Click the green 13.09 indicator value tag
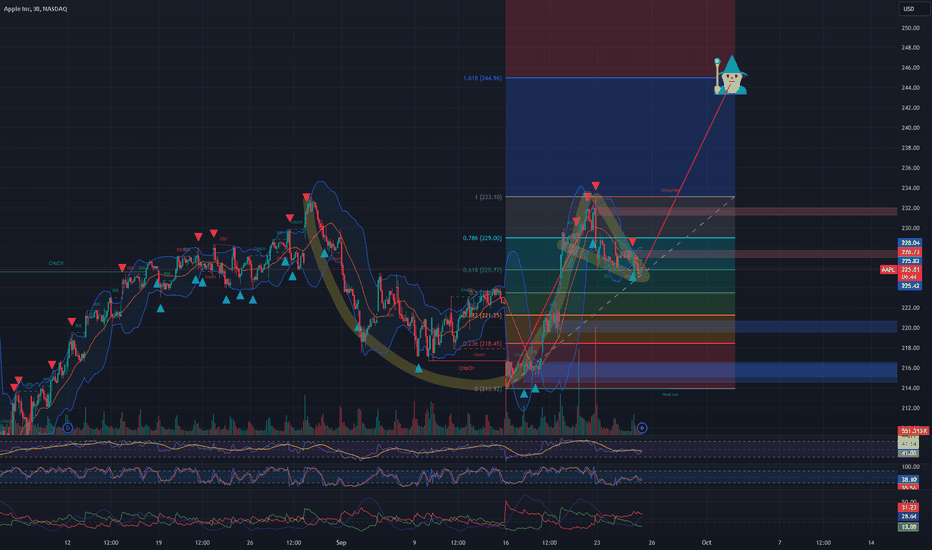The image size is (932, 550). [x=909, y=527]
